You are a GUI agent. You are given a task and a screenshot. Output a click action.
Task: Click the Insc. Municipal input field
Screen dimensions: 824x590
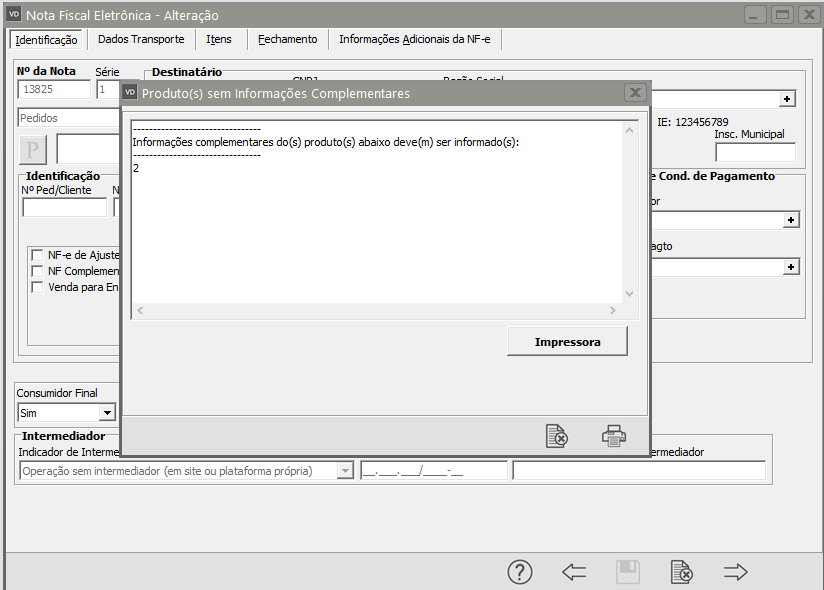(x=755, y=153)
